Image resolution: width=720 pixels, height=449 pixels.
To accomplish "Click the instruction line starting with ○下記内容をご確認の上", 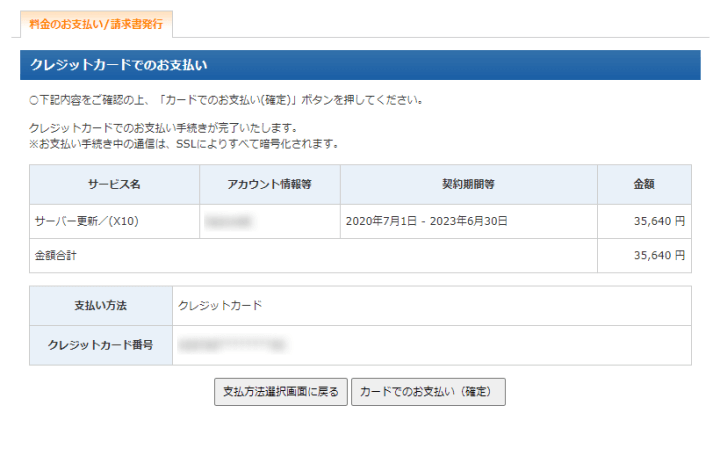I will (x=226, y=100).
